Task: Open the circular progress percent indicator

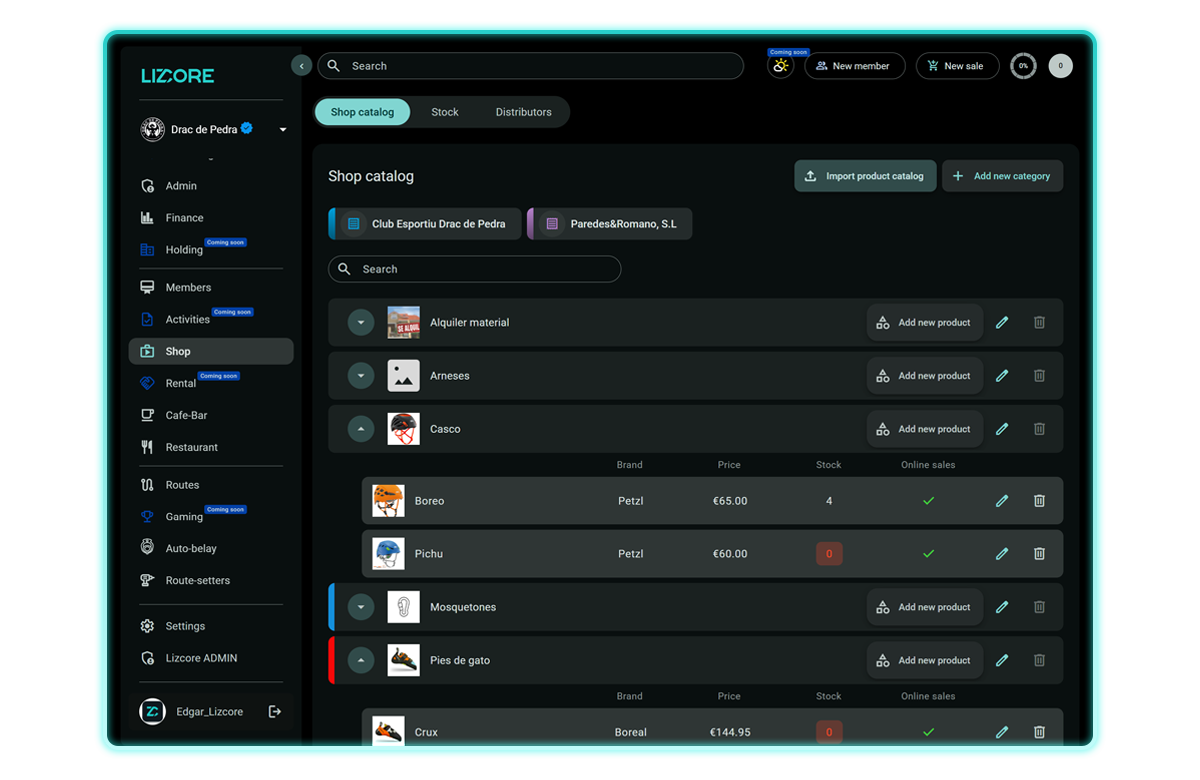Action: tap(1023, 66)
